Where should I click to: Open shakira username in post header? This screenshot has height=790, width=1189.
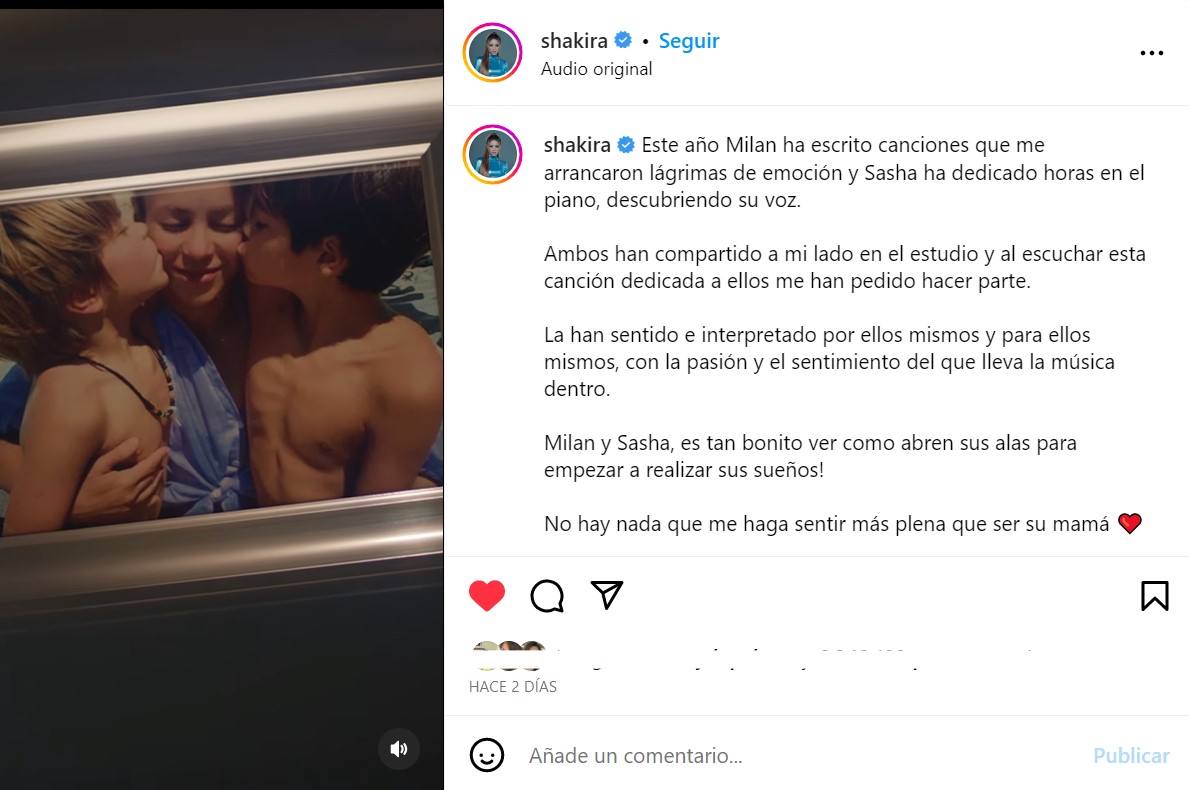[x=574, y=41]
